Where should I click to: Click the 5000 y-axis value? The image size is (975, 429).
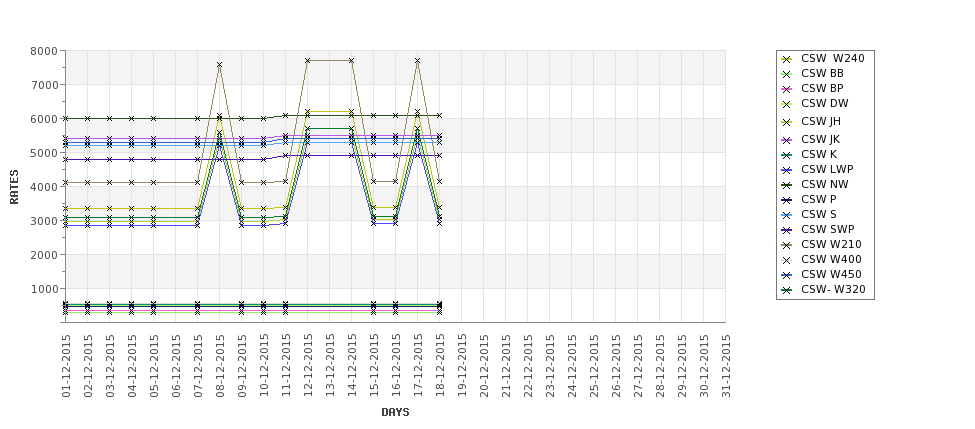[x=44, y=153]
